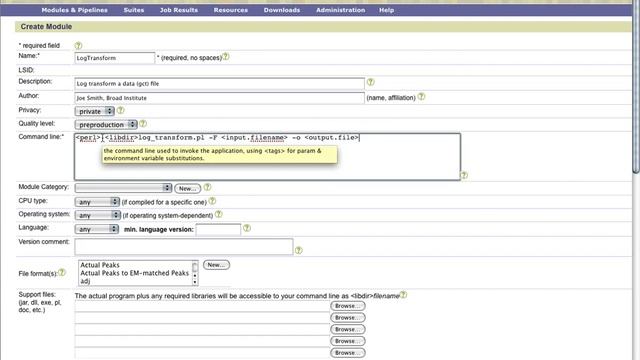Open the Help menu
Viewport: 640px width, 360px height.
tap(386, 10)
